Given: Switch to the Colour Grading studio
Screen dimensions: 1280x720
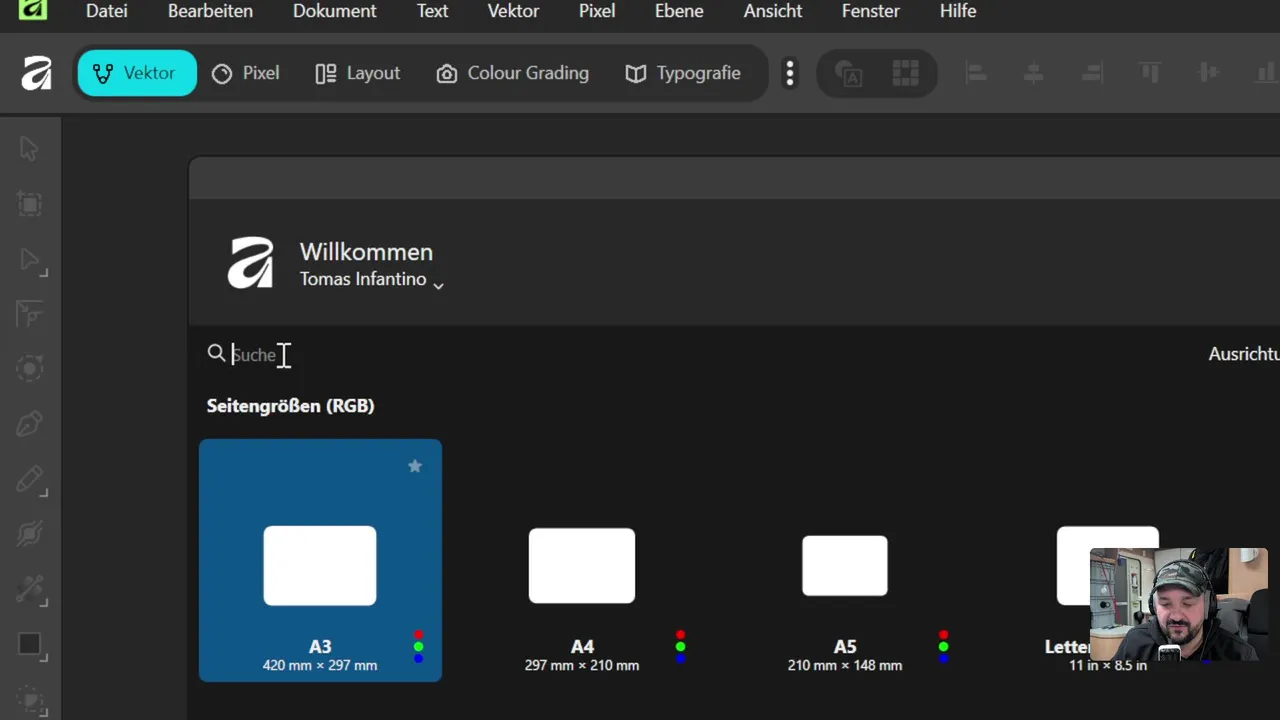Looking at the screenshot, I should [x=513, y=73].
